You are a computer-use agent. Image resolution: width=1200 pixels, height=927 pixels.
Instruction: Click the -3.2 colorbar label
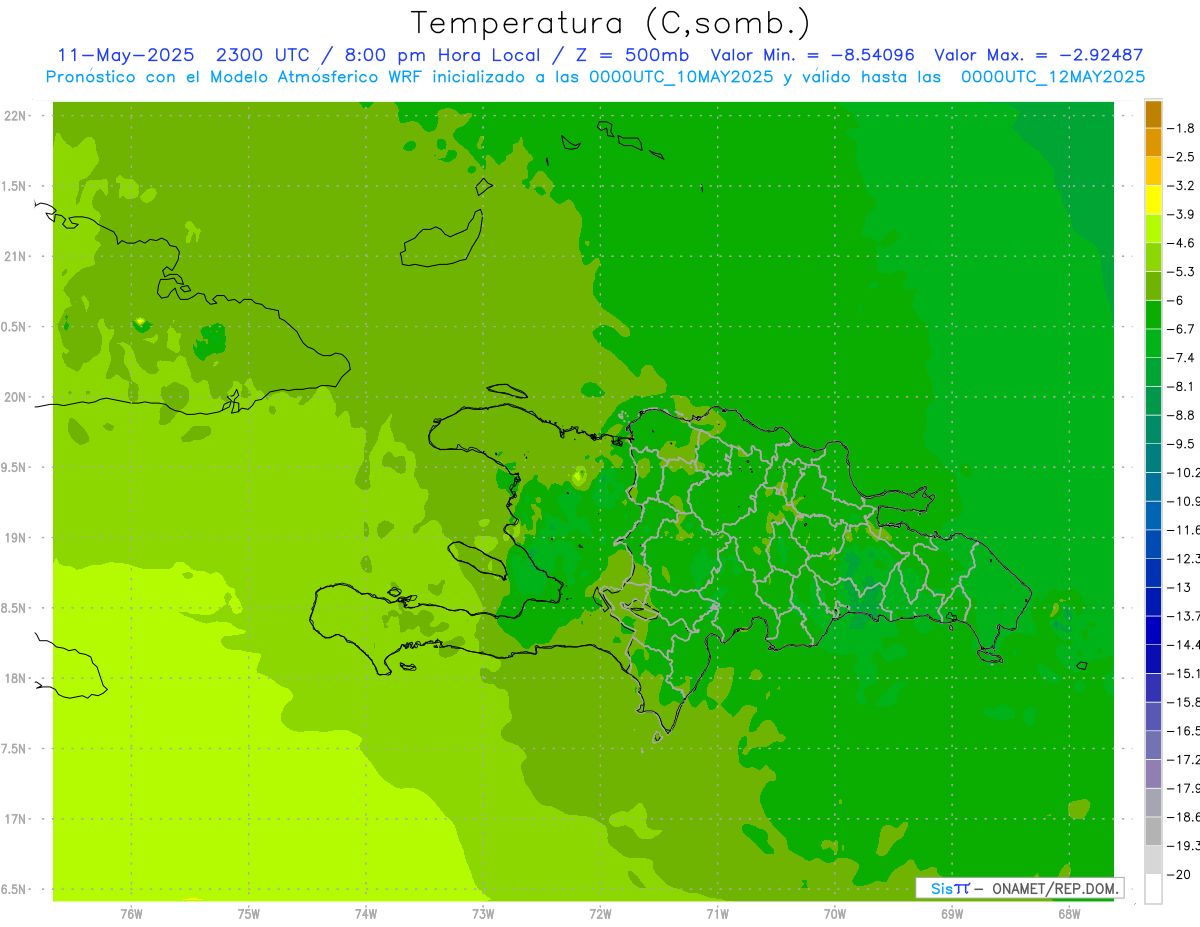1182,185
